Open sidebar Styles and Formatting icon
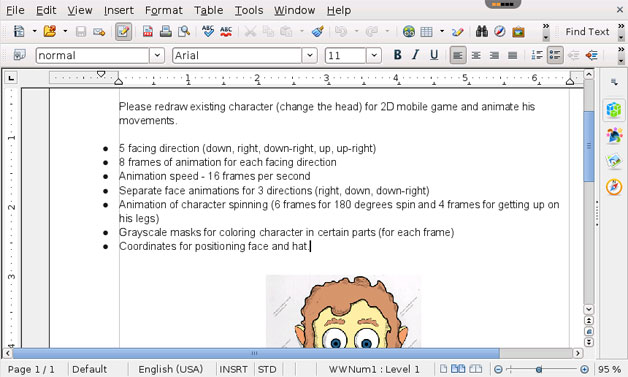 (x=614, y=136)
